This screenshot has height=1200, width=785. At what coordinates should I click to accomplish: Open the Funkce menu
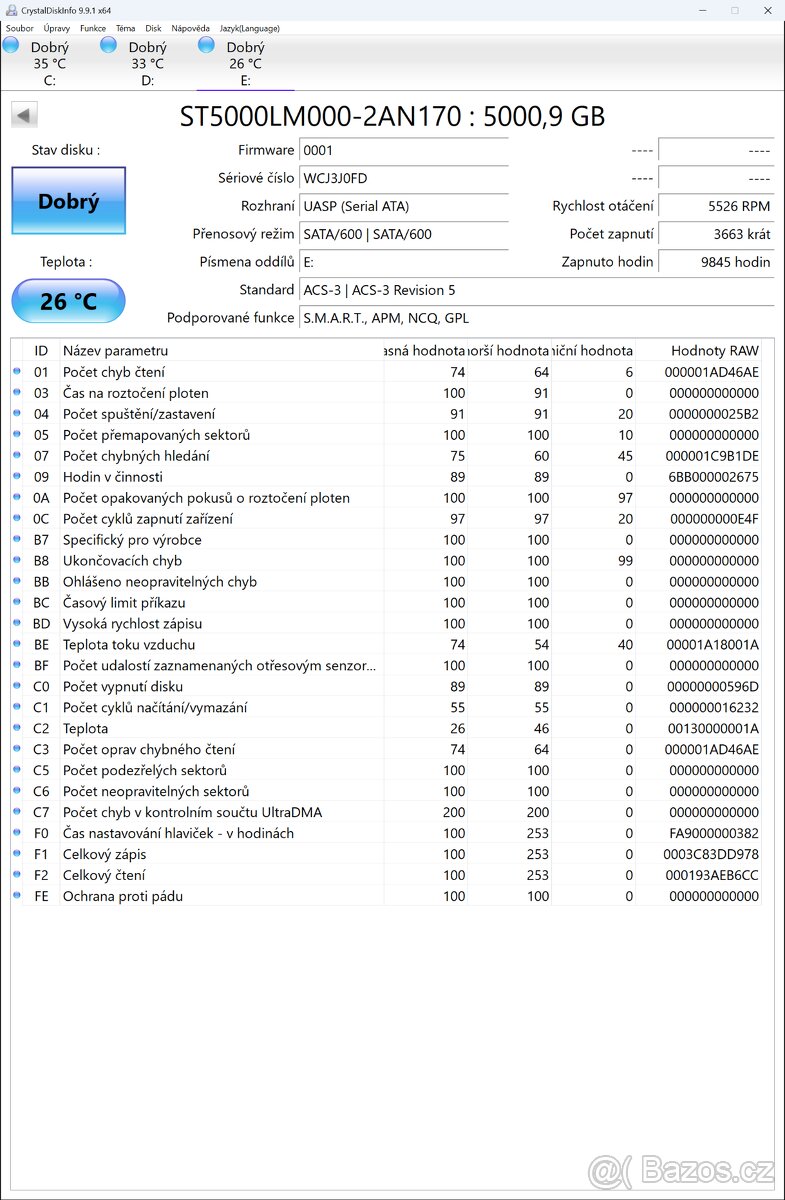93,28
